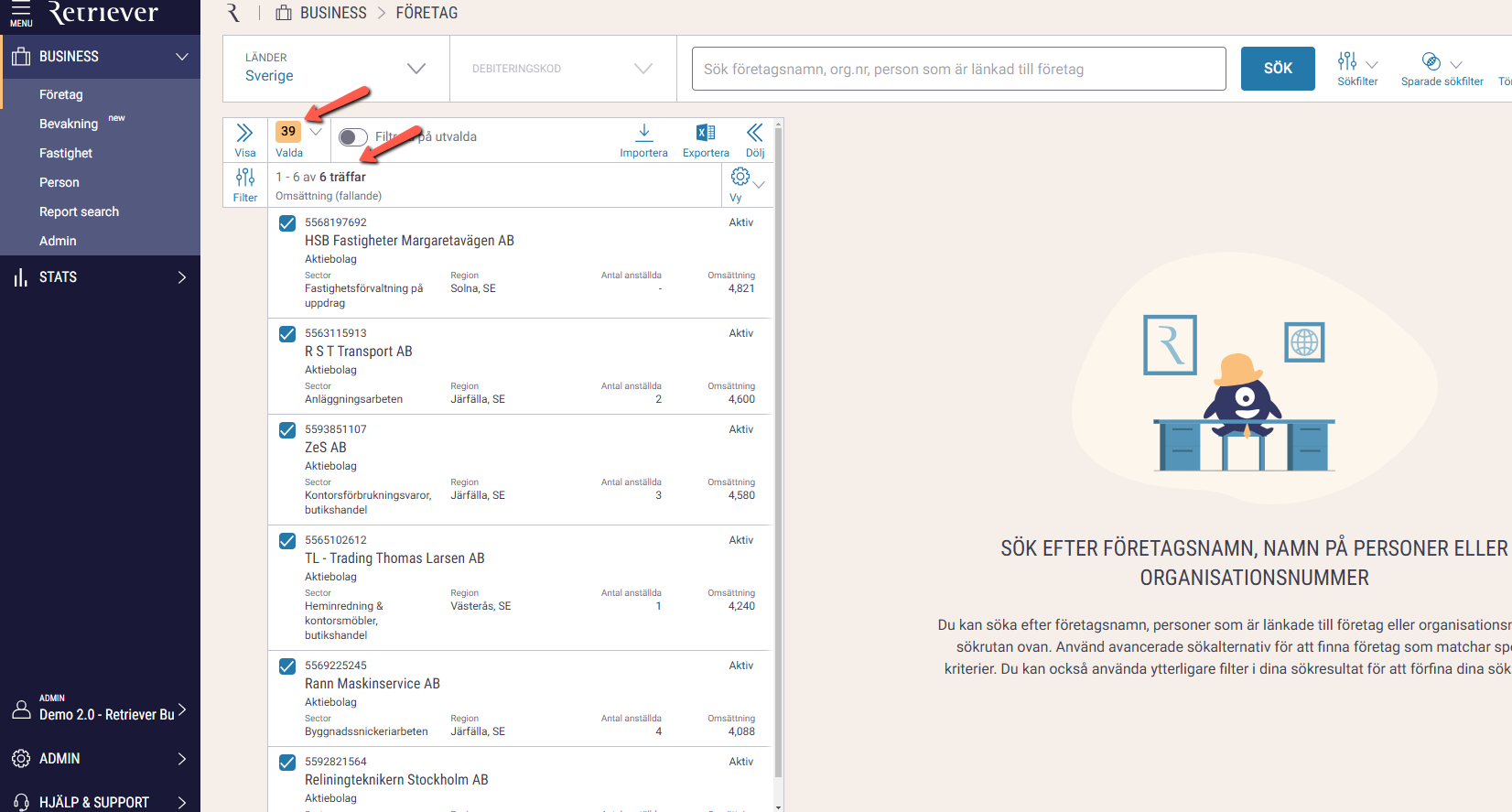Click the Dölj collapse arrows icon
The height and width of the screenshot is (812, 1512).
pyautogui.click(x=755, y=133)
